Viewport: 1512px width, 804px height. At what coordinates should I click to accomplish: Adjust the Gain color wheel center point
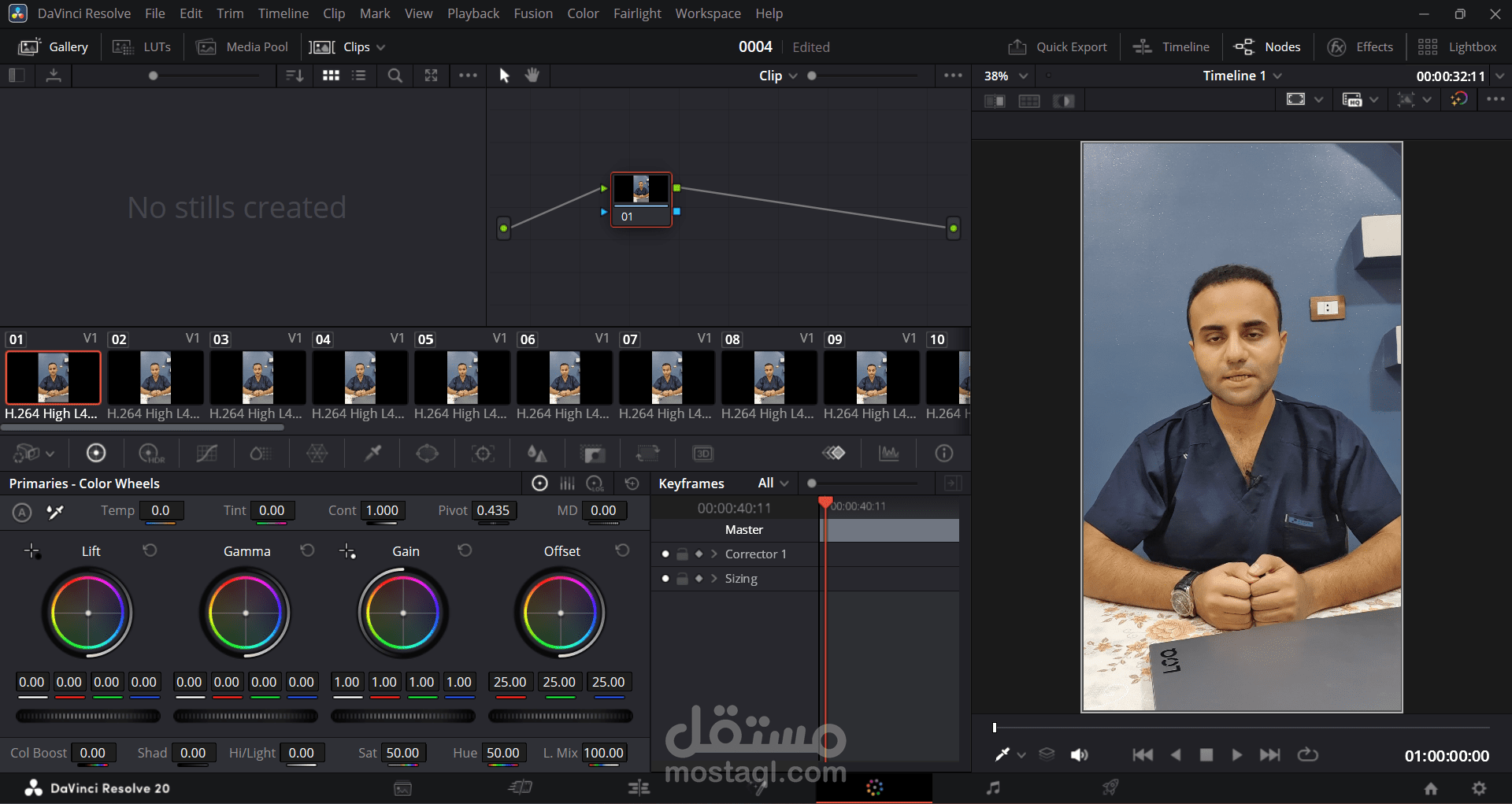(x=403, y=613)
